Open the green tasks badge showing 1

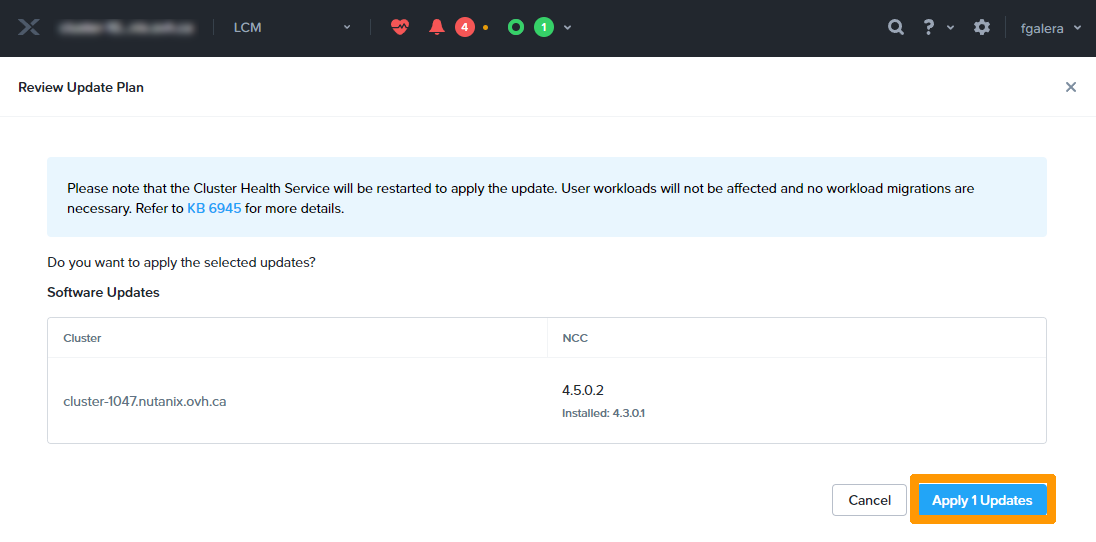coord(543,27)
